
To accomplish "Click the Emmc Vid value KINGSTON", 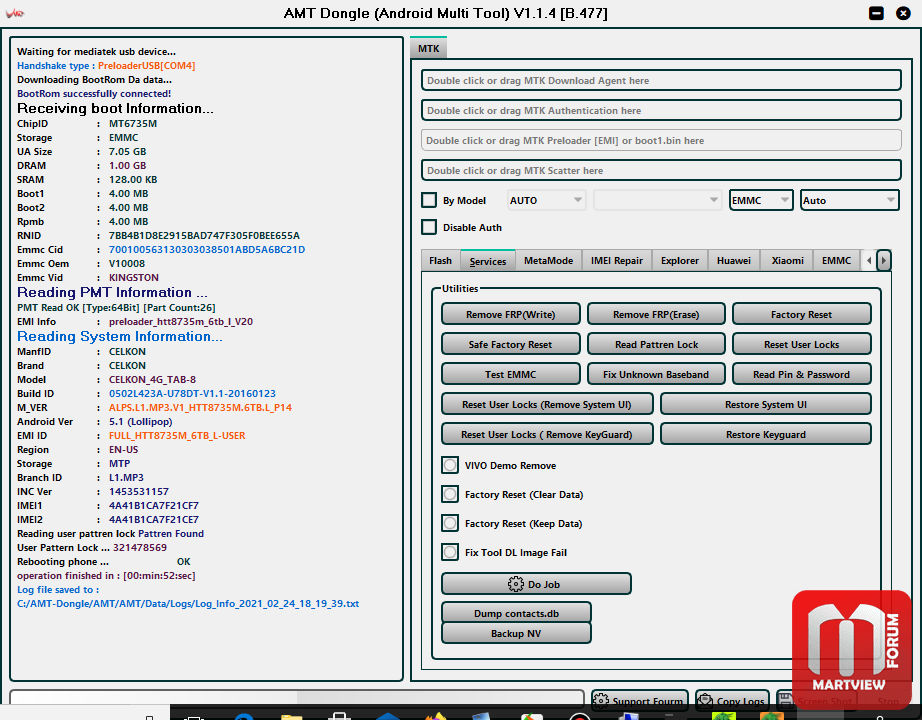I will 133,278.
